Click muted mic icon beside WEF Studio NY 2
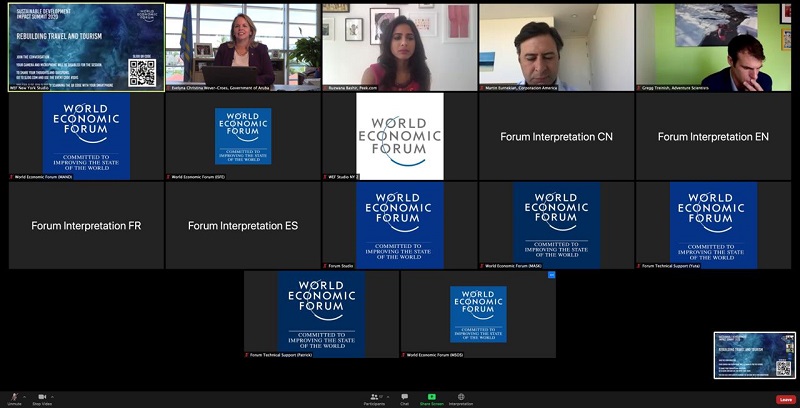 coord(326,177)
